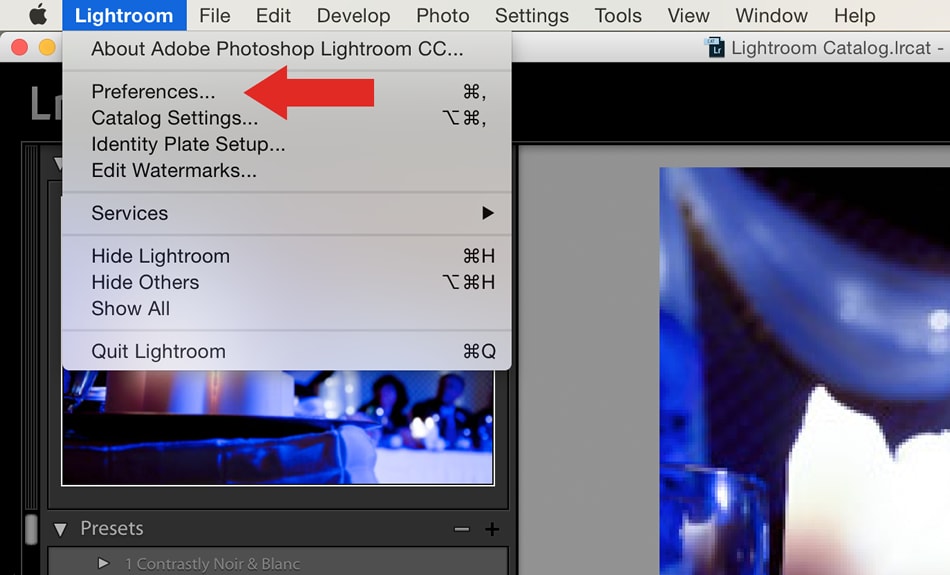Open the File menu
The image size is (950, 575).
[214, 15]
